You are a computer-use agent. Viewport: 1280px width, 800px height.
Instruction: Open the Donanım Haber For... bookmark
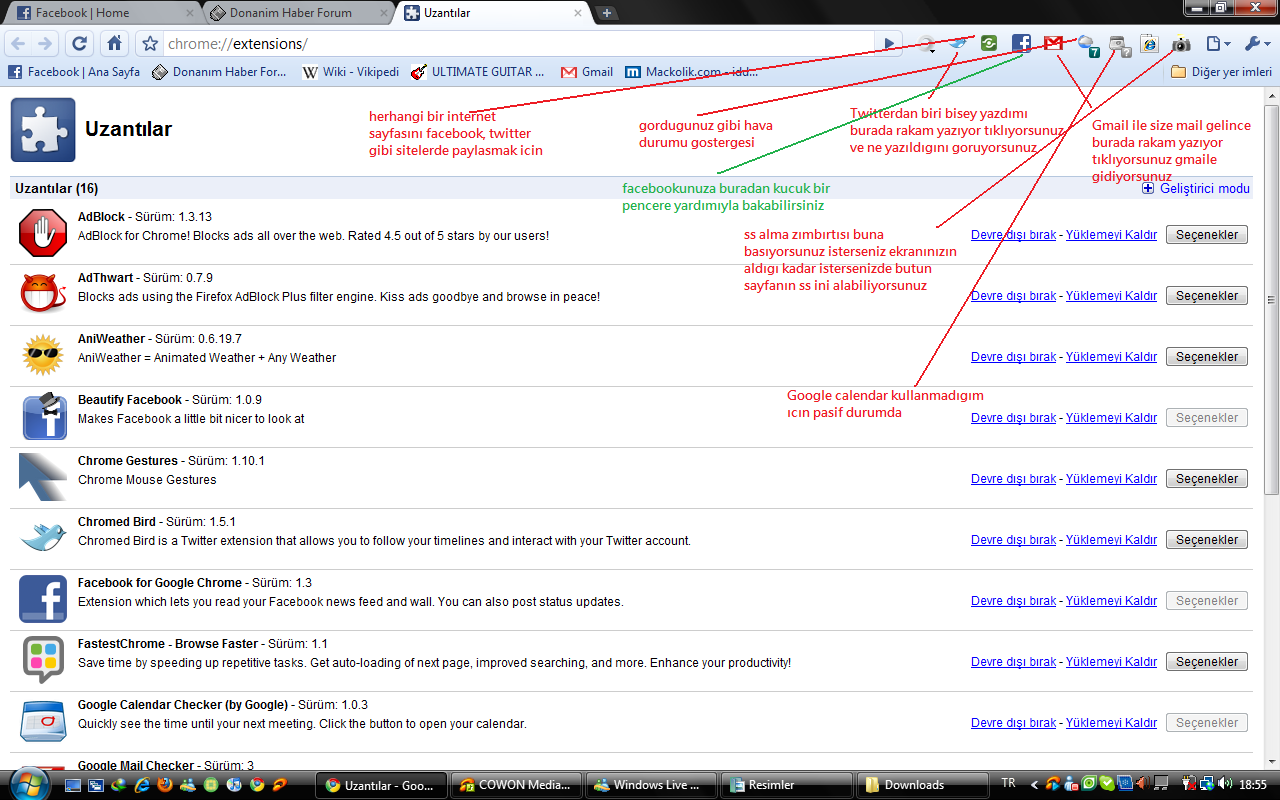(x=219, y=72)
